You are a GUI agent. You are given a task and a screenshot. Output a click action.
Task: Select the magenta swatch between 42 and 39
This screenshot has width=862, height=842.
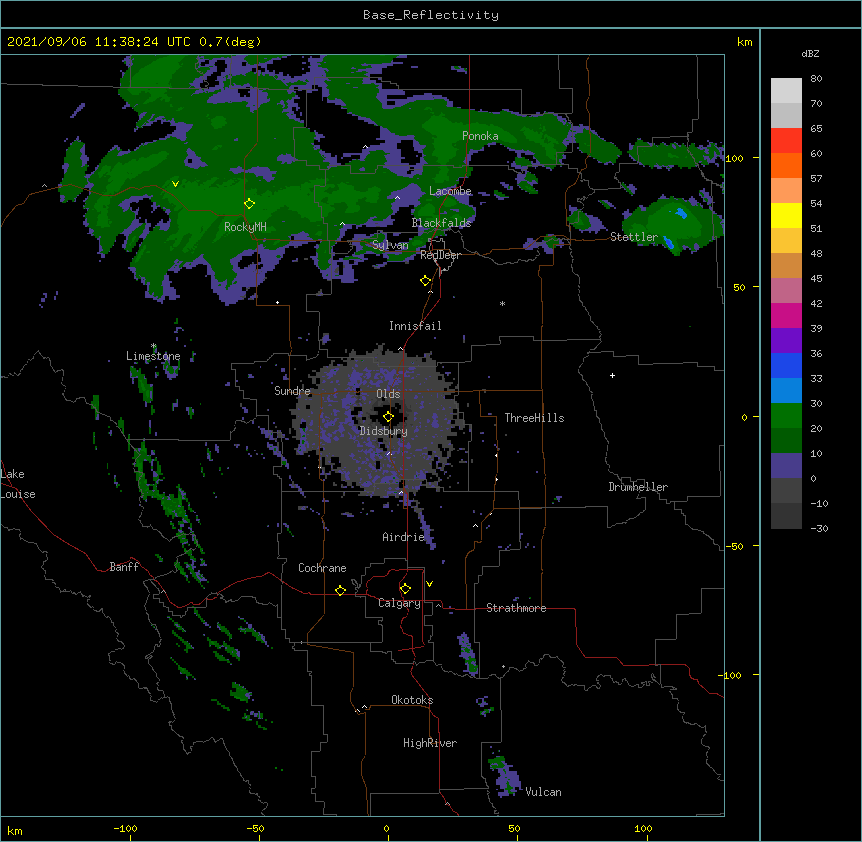(x=786, y=315)
